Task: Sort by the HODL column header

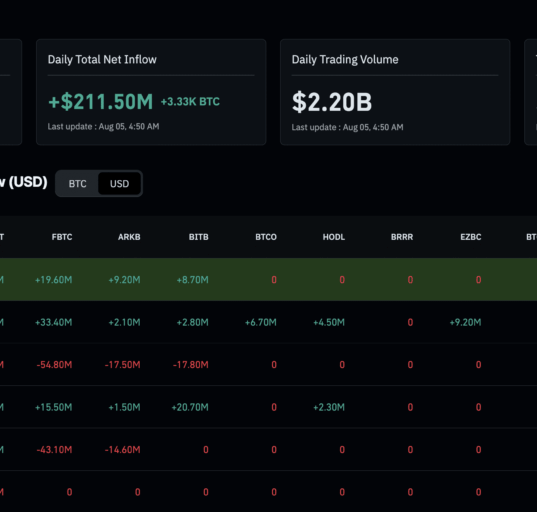Action: click(334, 237)
